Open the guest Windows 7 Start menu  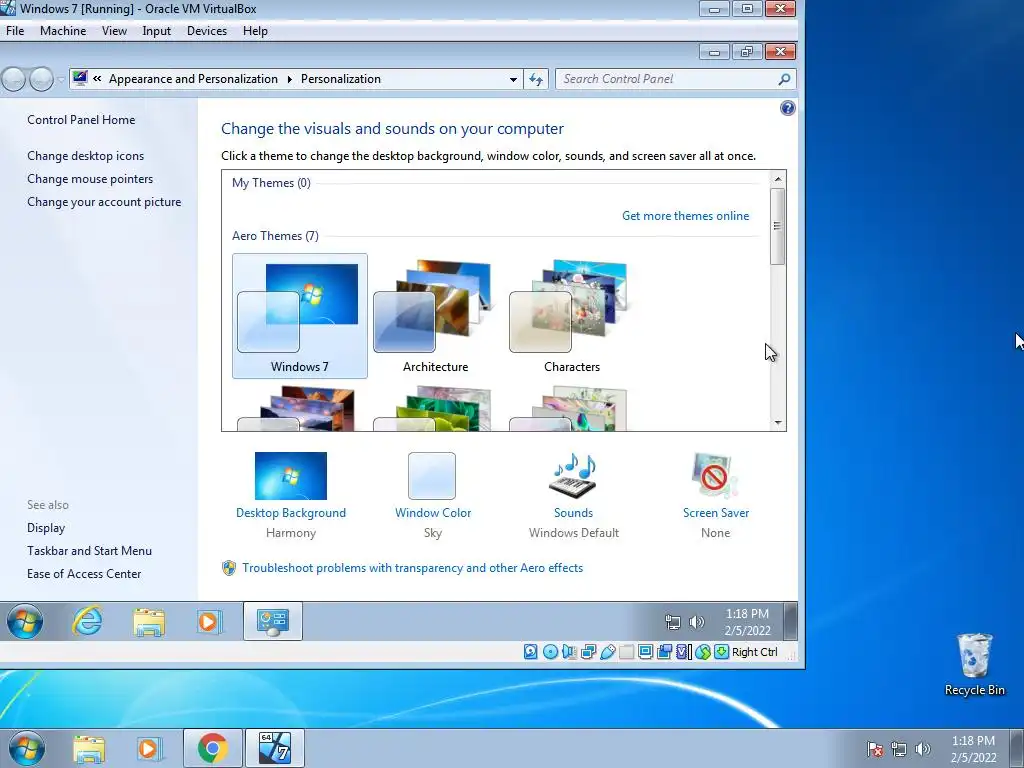click(x=25, y=621)
